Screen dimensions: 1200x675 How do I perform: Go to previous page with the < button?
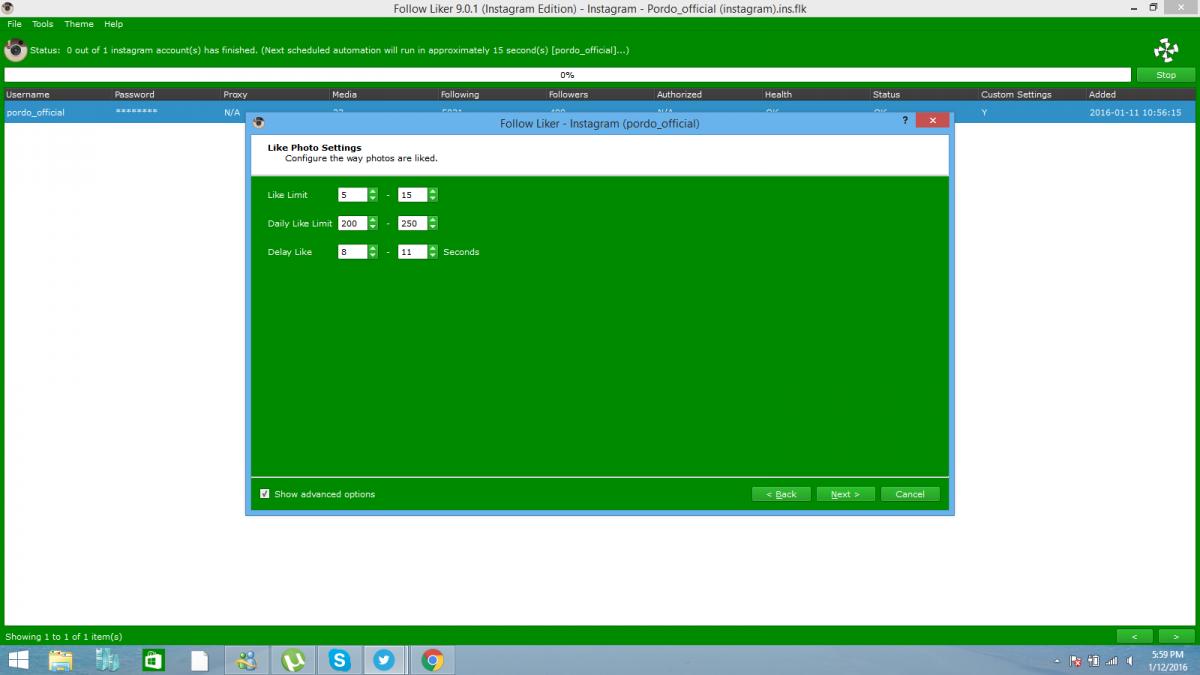click(x=1134, y=636)
